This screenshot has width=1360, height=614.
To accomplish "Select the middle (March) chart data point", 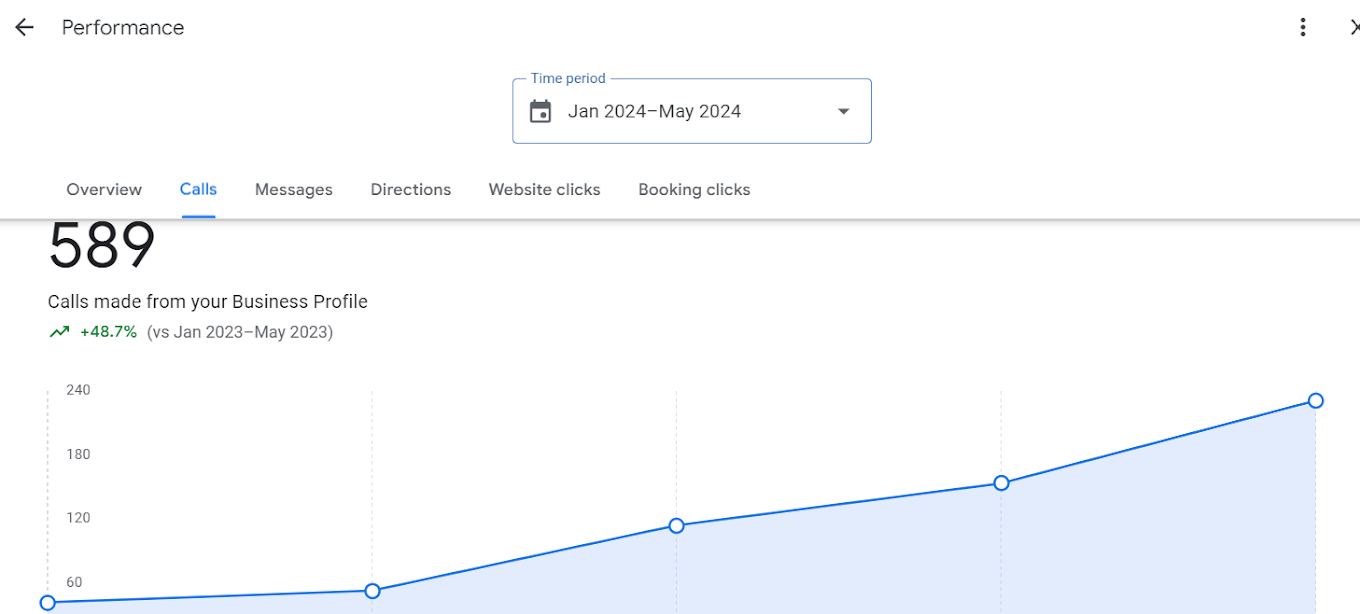I will (x=677, y=526).
